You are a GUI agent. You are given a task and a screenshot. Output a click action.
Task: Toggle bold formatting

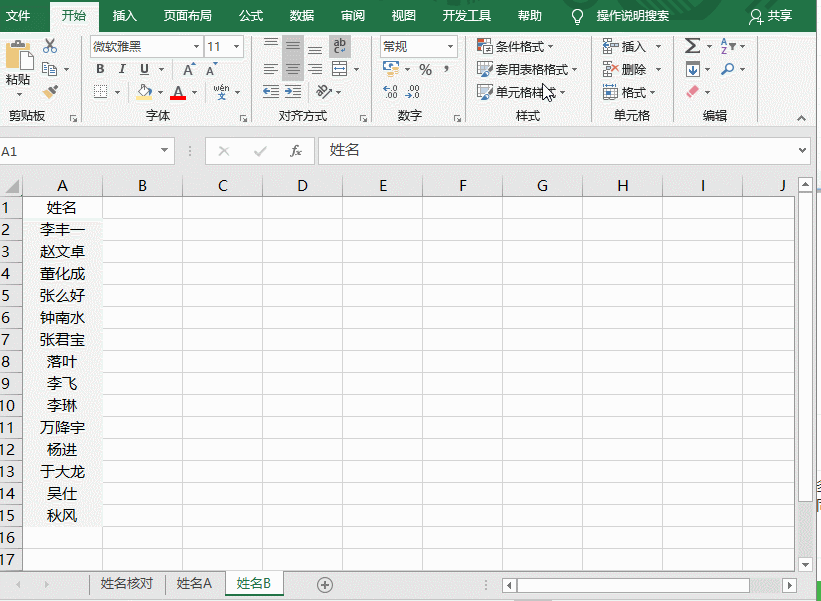point(100,70)
